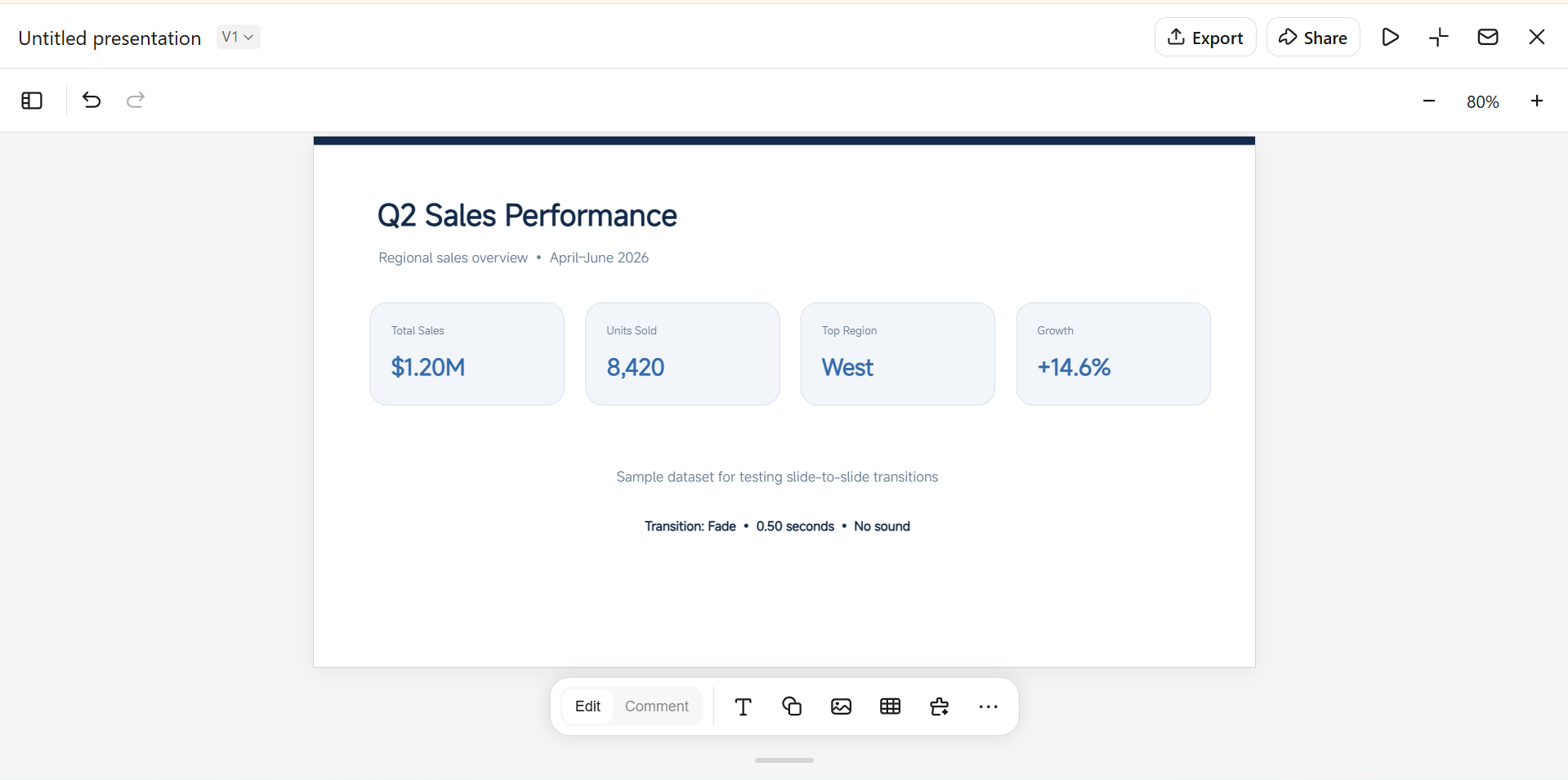This screenshot has height=780, width=1568.
Task: Select the Total Sales label
Action: click(418, 330)
